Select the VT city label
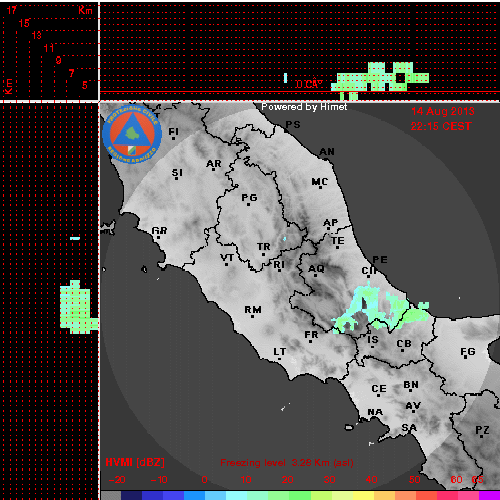Screen dimensions: 500x500 coord(227,258)
